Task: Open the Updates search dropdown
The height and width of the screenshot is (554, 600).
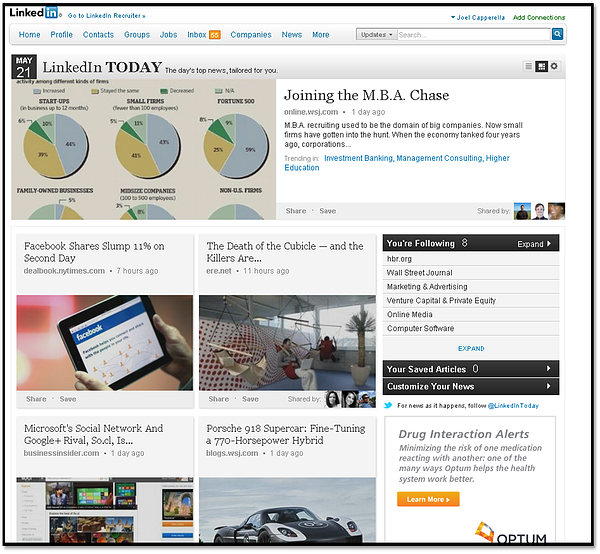Action: (377, 34)
